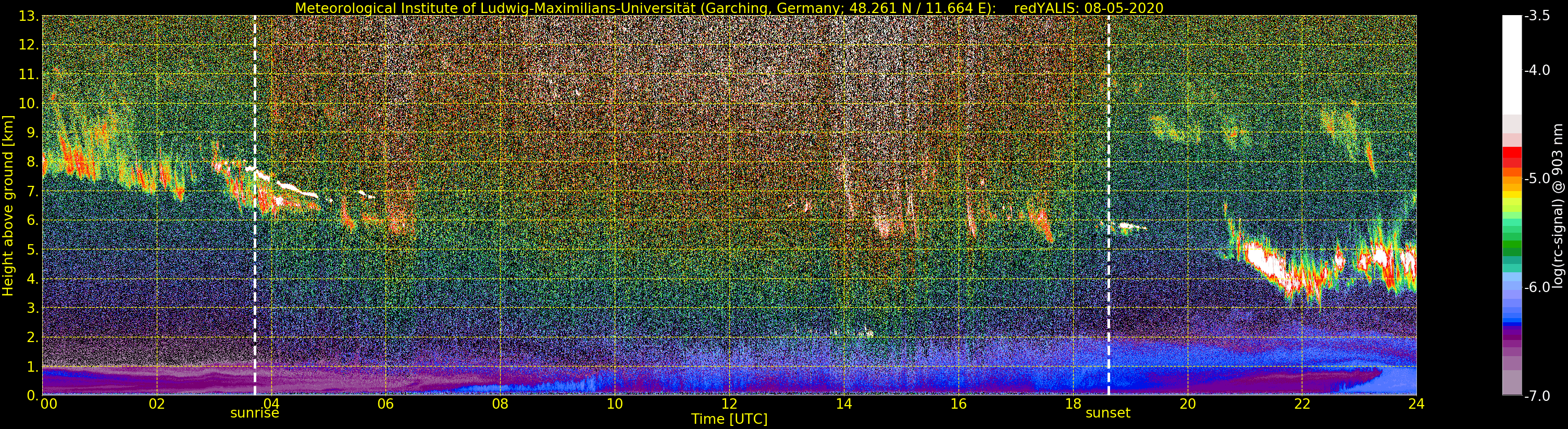Click the 12 time tick label
Image resolution: width=1568 pixels, height=429 pixels.
(x=729, y=403)
